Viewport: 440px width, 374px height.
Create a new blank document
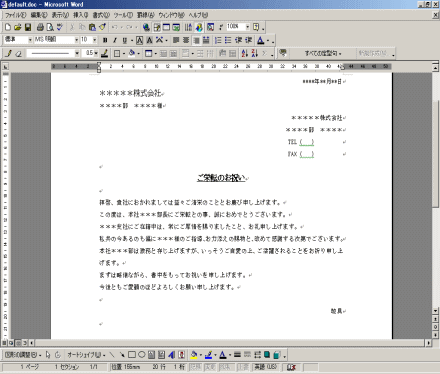[x=8, y=27]
